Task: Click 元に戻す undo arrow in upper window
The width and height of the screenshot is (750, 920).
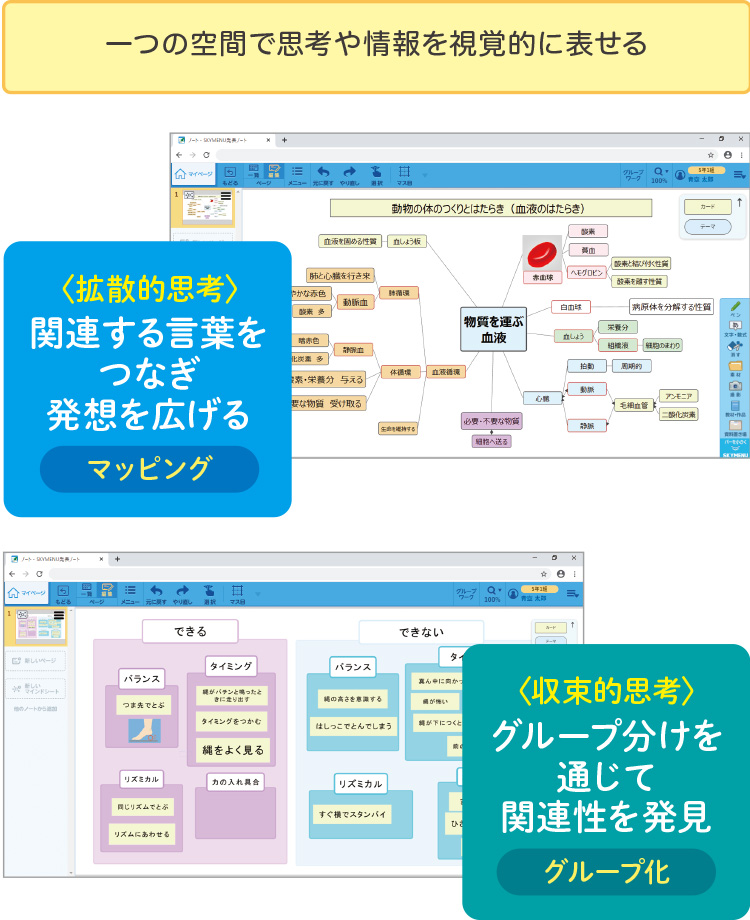Action: click(323, 175)
